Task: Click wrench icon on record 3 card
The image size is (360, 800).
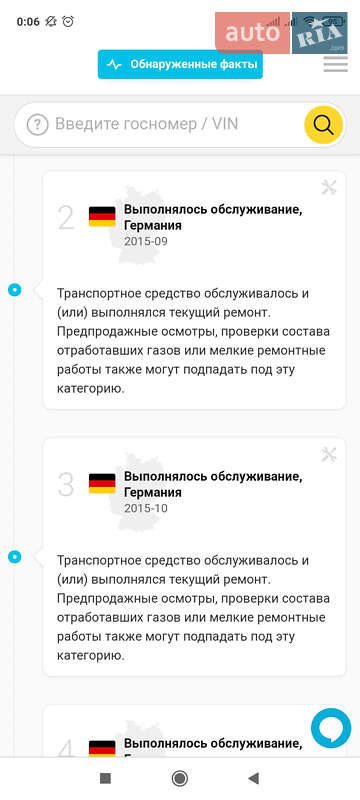Action: point(329,454)
